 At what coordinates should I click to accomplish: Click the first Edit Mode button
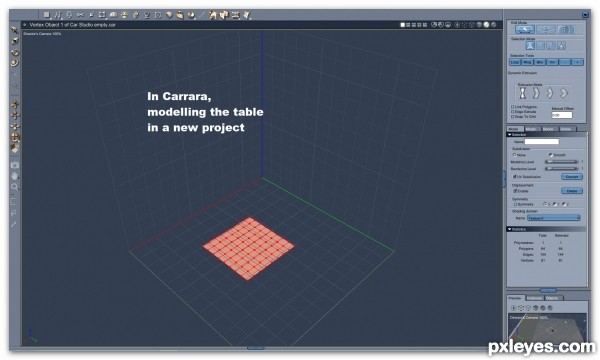click(x=525, y=29)
